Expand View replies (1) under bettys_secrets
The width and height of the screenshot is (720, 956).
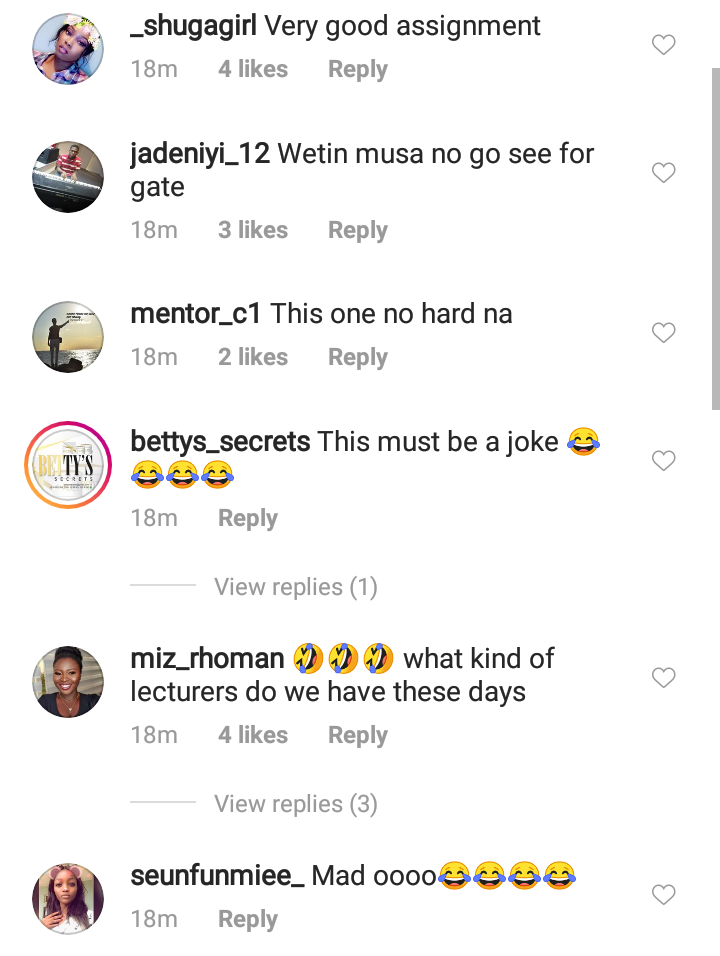pyautogui.click(x=295, y=587)
